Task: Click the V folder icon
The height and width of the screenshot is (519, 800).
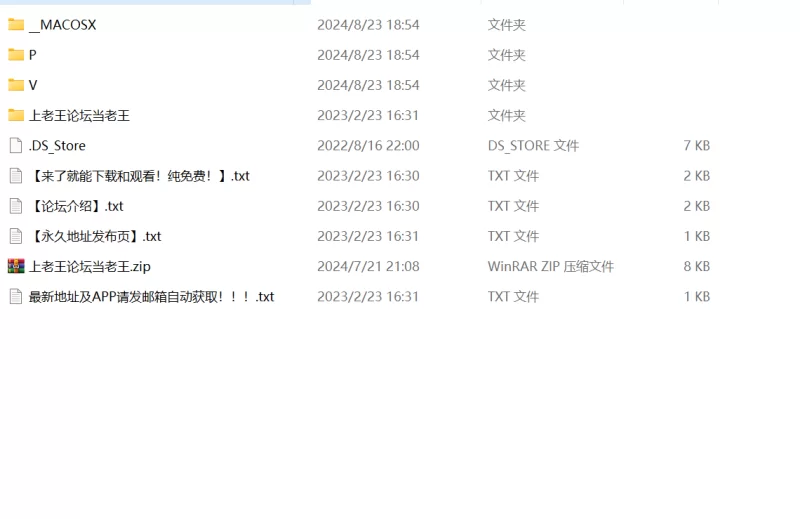Action: point(16,85)
